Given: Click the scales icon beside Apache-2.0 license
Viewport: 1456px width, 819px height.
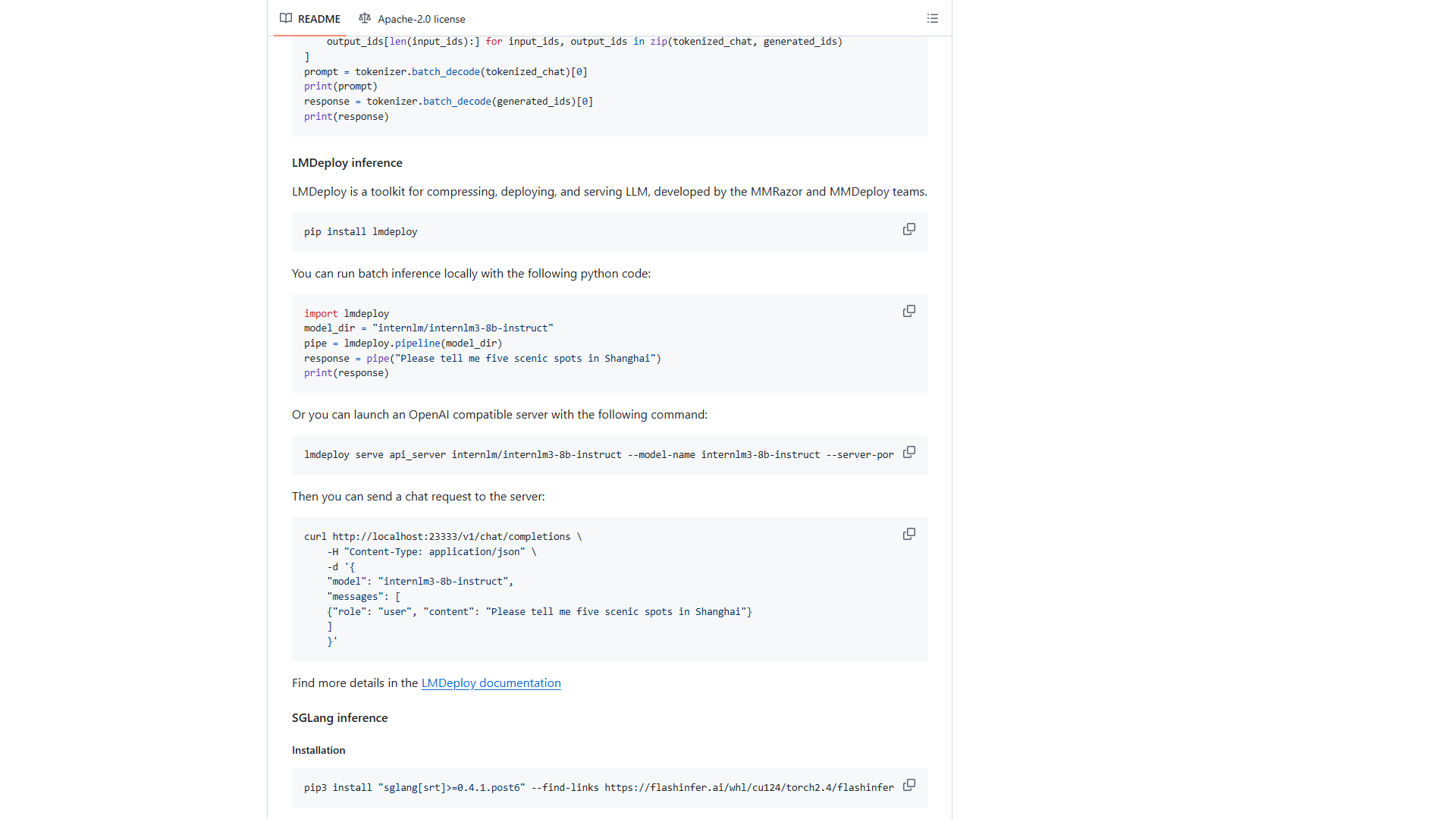Looking at the screenshot, I should pyautogui.click(x=365, y=18).
